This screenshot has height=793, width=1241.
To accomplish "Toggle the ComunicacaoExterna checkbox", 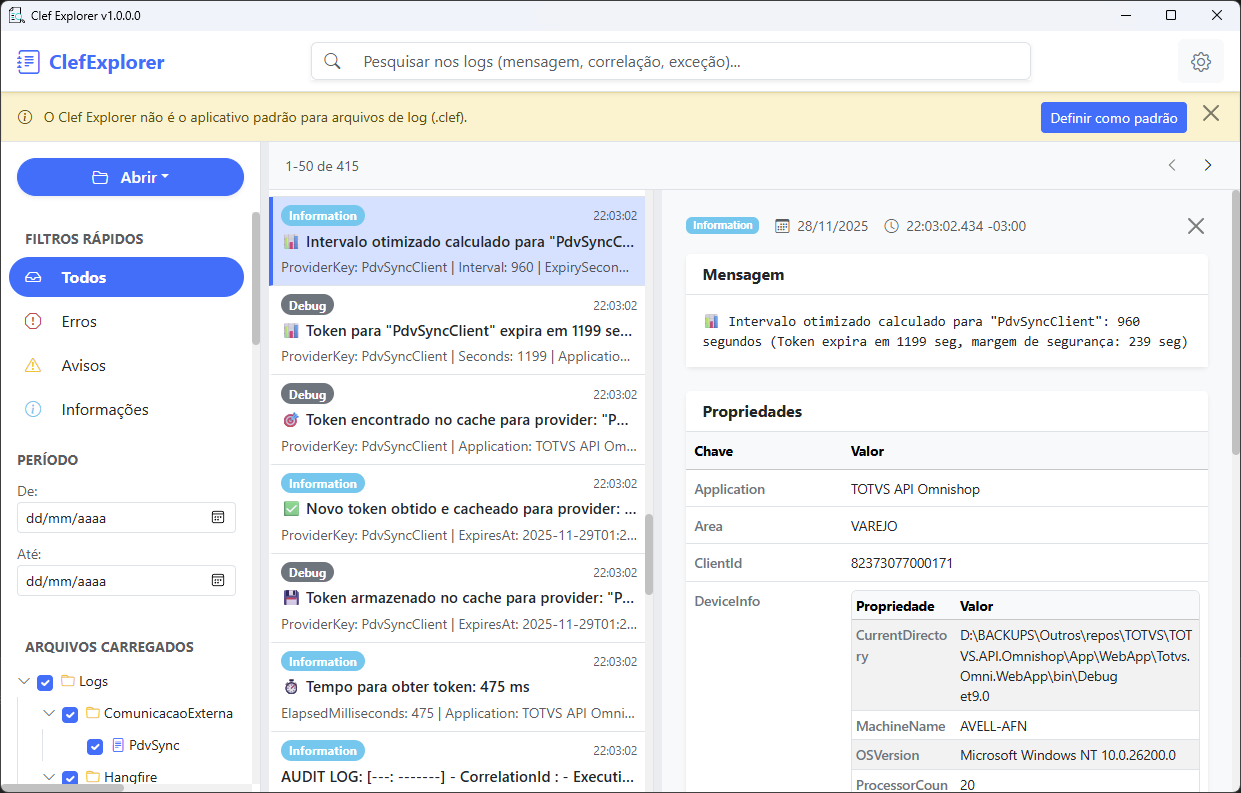I will point(70,713).
